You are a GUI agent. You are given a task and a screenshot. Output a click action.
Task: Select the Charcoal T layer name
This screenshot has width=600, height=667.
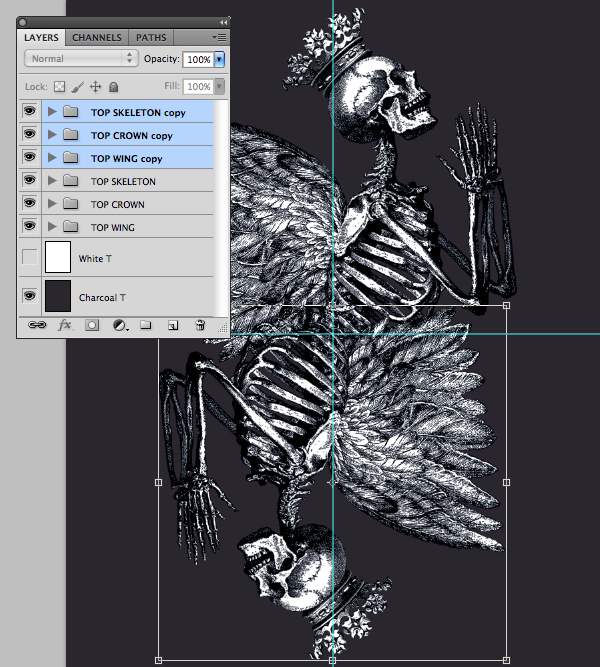point(102,298)
